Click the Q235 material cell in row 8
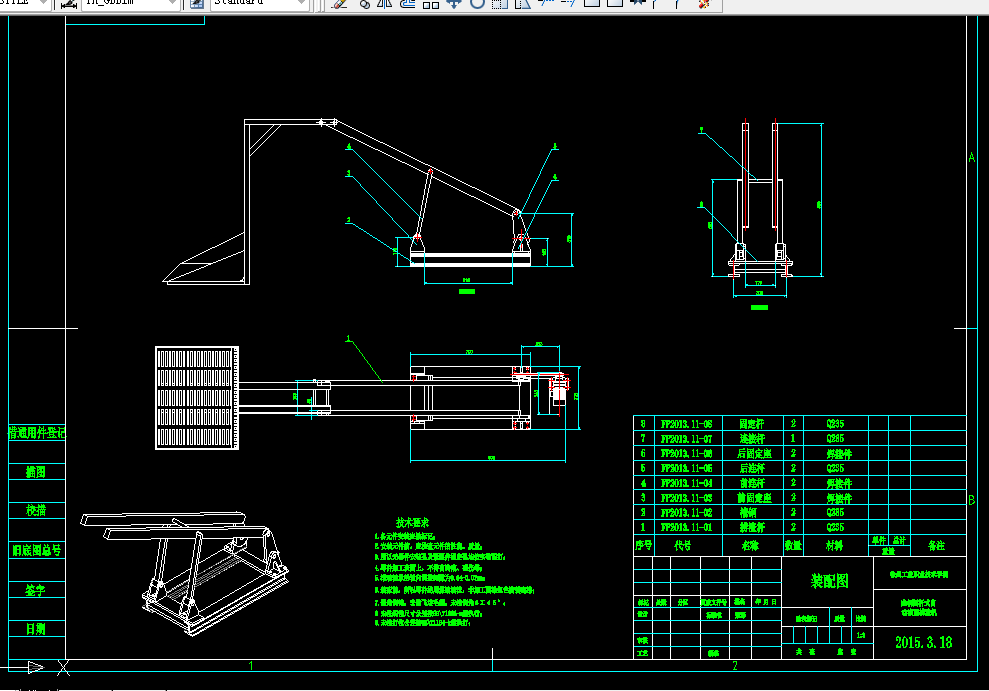This screenshot has width=989, height=691. click(x=835, y=424)
